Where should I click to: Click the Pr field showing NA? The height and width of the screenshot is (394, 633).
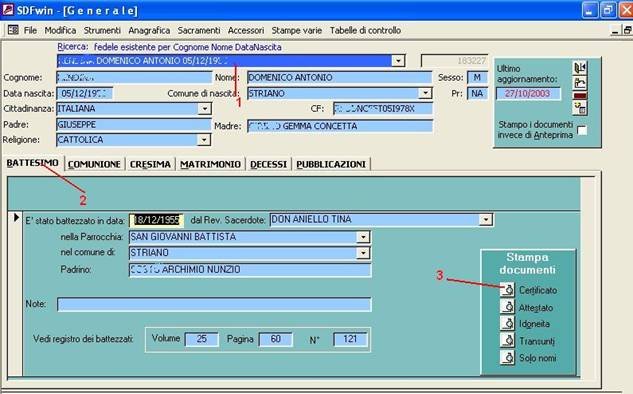coord(477,94)
